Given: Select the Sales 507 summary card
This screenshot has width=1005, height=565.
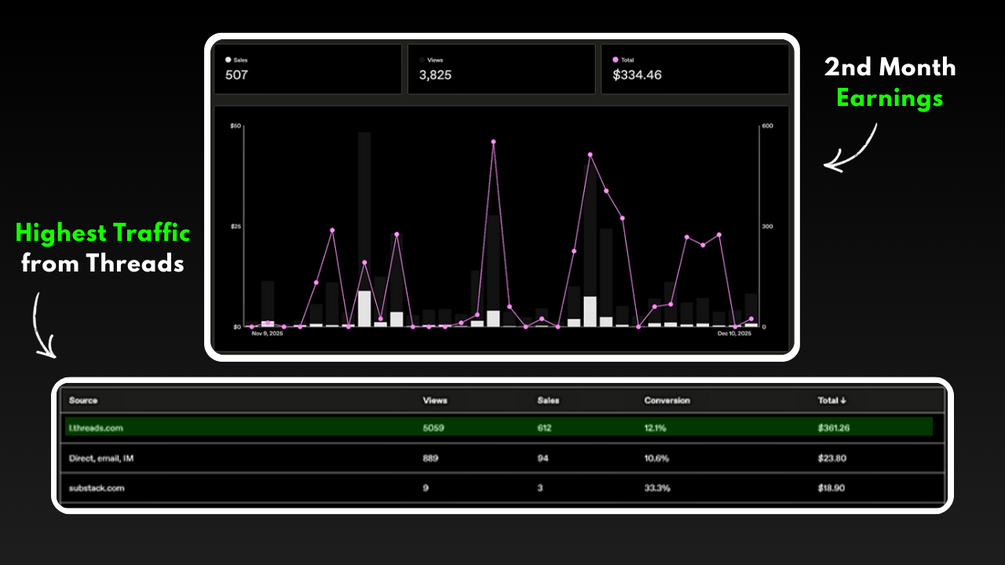Looking at the screenshot, I should 308,69.
